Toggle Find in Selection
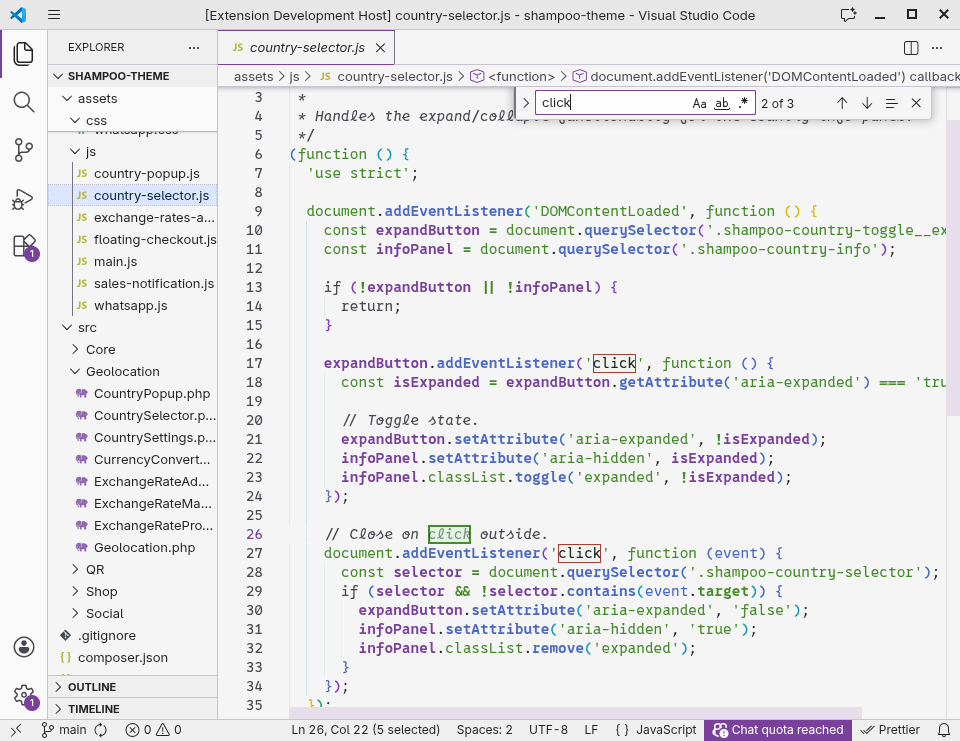The height and width of the screenshot is (741, 960). pyautogui.click(x=891, y=103)
